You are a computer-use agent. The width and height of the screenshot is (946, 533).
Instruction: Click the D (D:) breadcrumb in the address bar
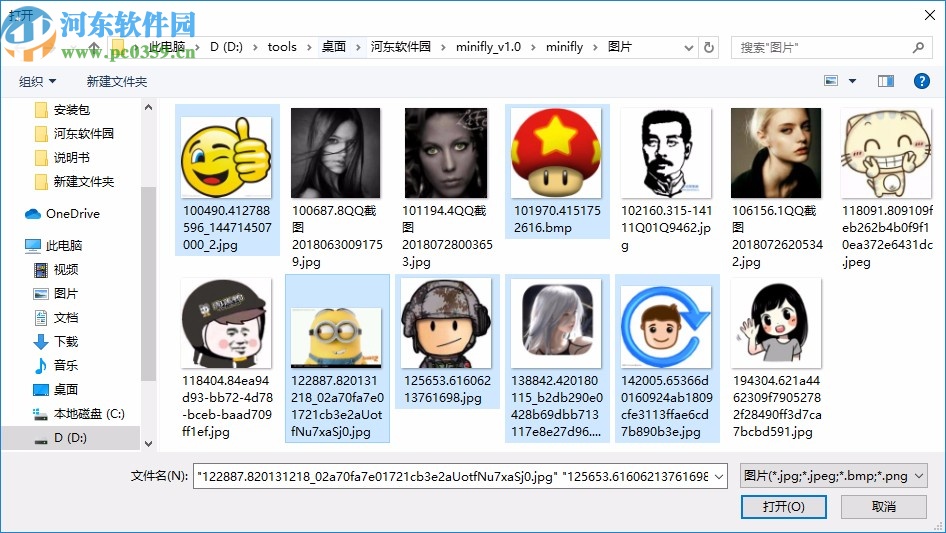pos(226,46)
